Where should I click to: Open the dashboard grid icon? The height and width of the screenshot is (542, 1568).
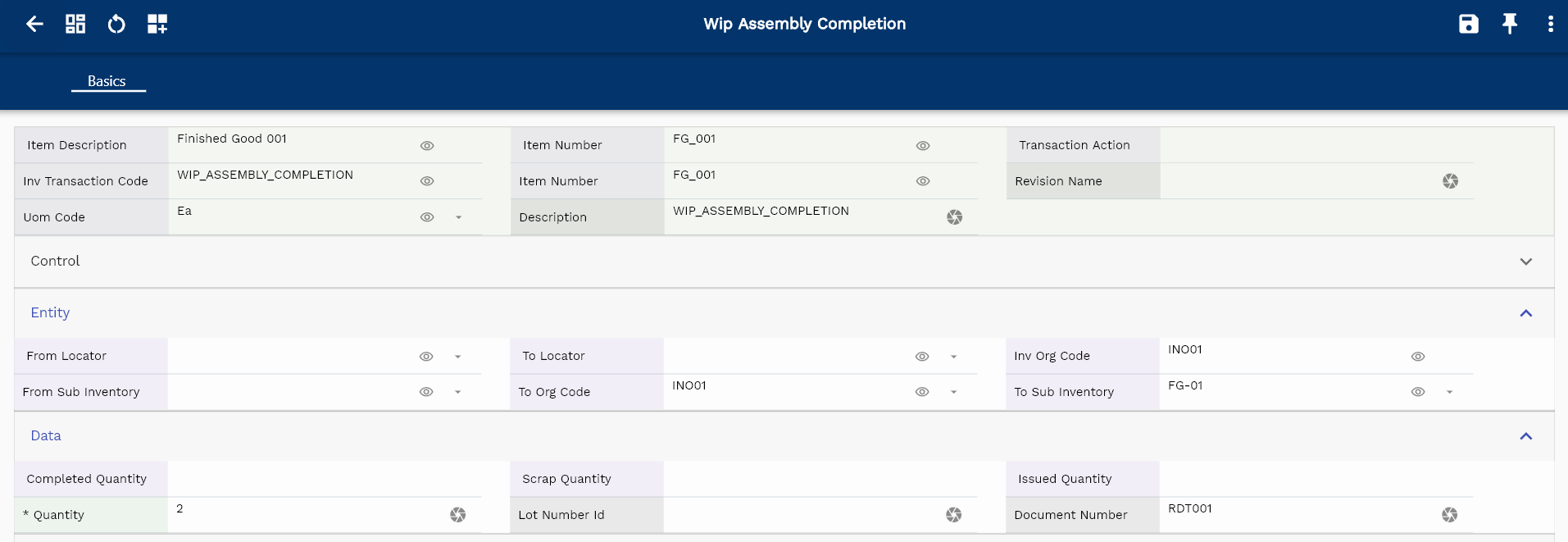coord(75,24)
